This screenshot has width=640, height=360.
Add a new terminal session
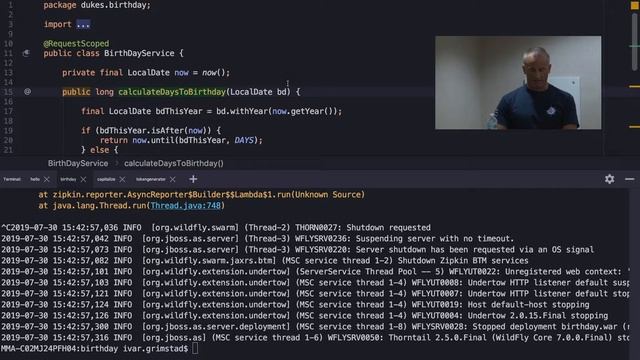pyautogui.click(x=193, y=179)
